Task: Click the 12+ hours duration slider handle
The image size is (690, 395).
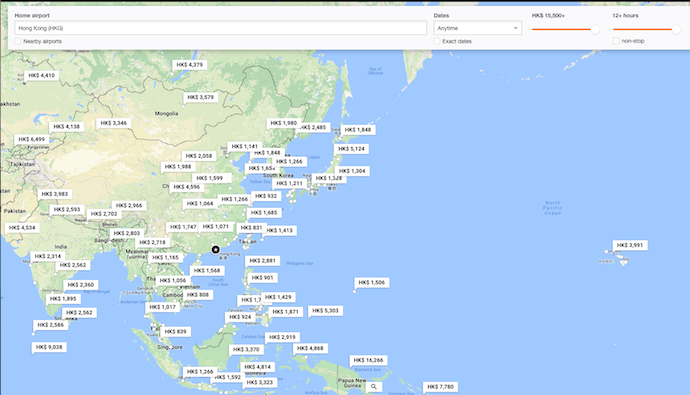Action: [x=676, y=29]
